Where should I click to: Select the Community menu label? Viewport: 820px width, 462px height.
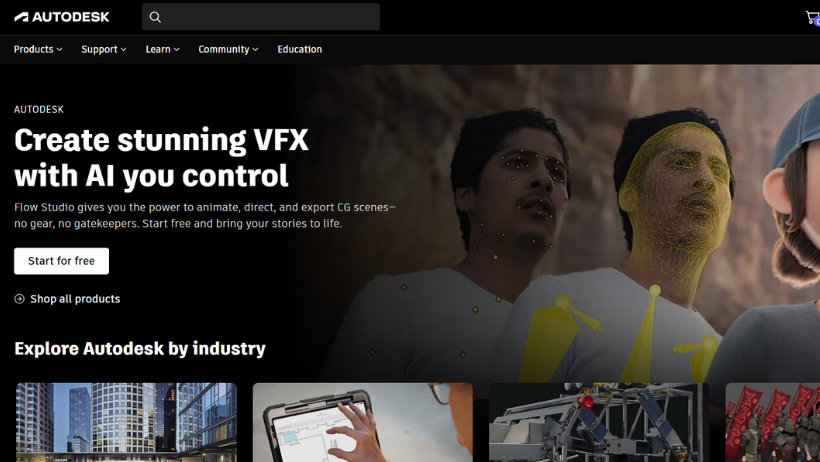(224, 49)
